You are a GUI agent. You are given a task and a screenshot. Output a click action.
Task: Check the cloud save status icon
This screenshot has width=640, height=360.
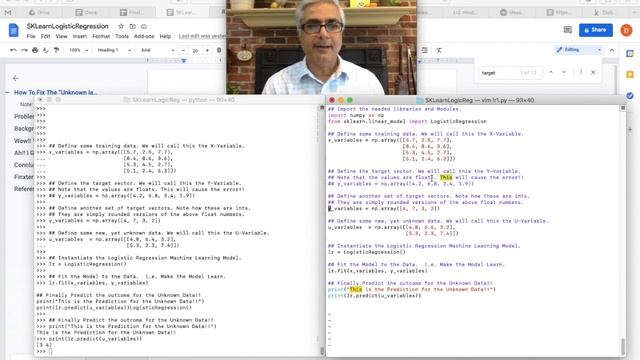tap(144, 26)
